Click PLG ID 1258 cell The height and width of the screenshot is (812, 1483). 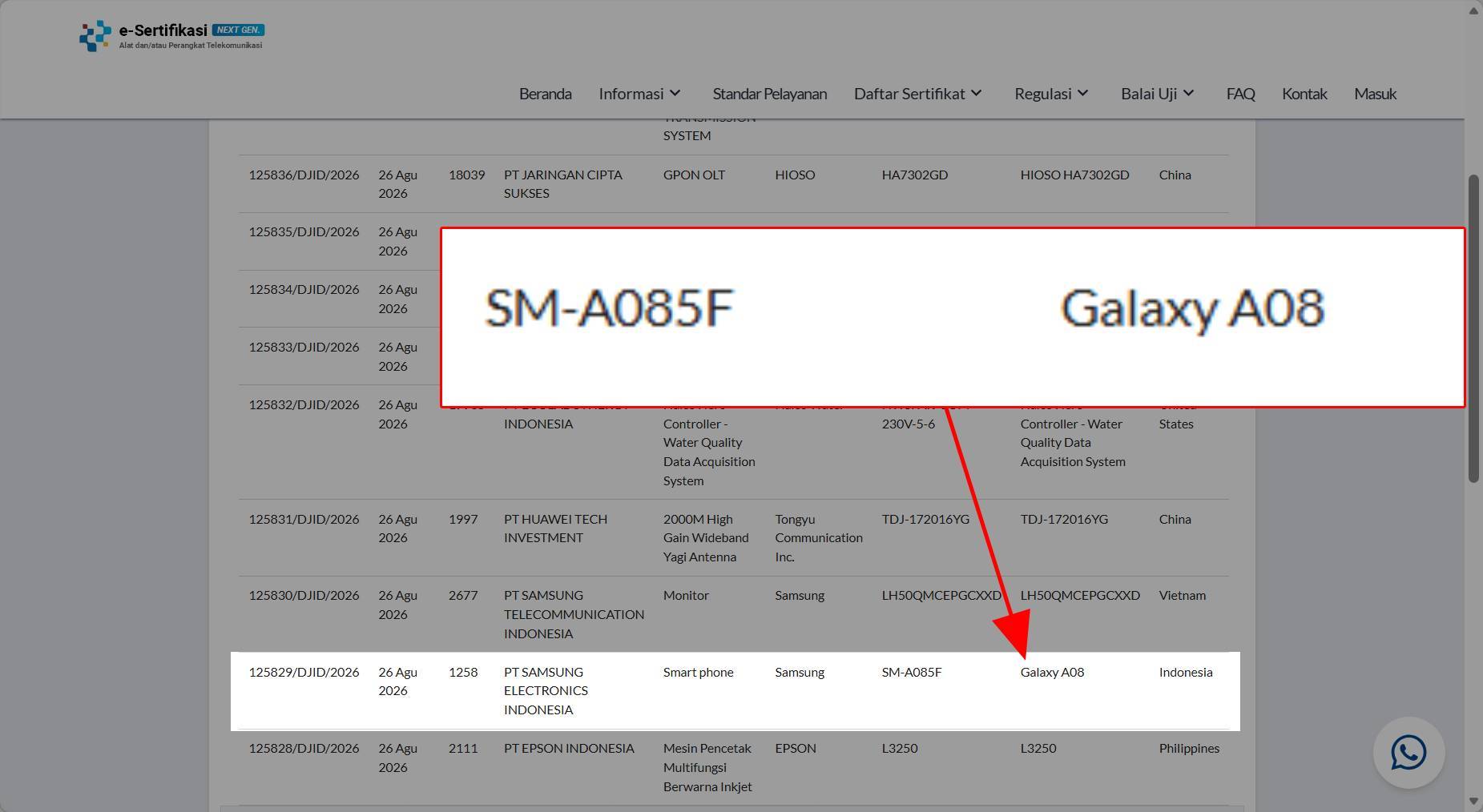tap(463, 672)
